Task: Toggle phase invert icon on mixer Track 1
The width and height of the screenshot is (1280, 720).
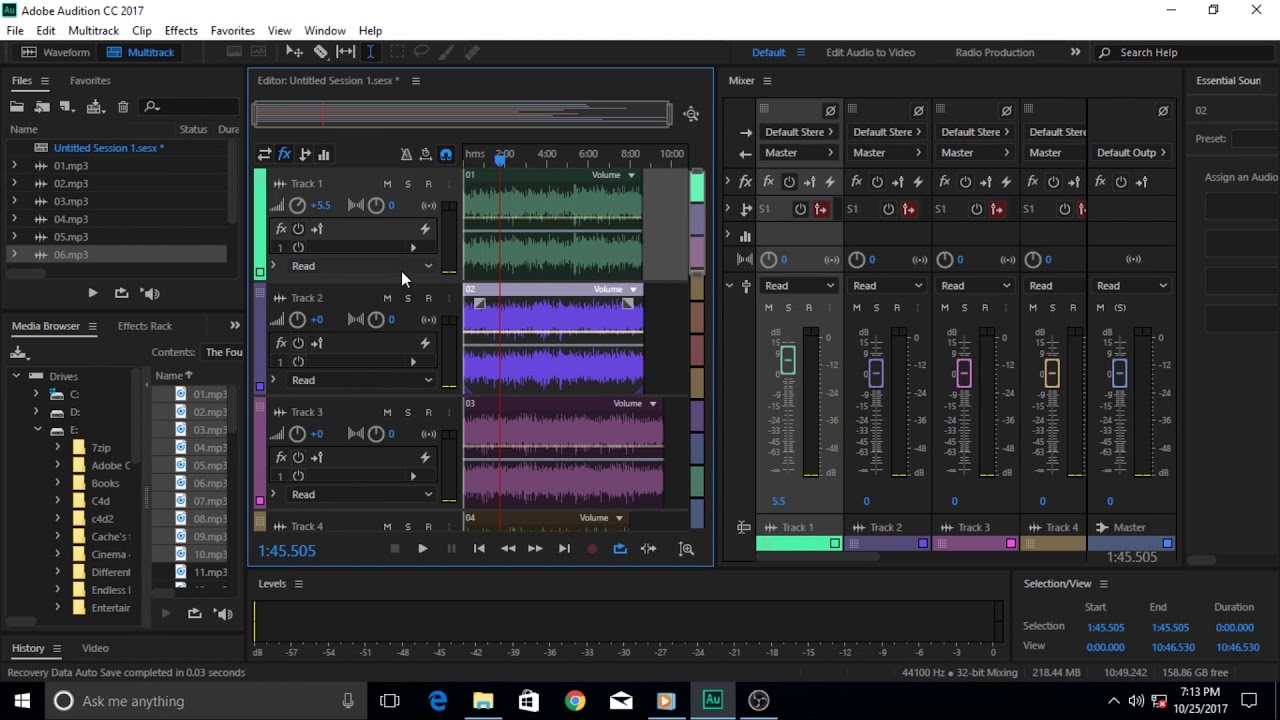Action: click(830, 111)
